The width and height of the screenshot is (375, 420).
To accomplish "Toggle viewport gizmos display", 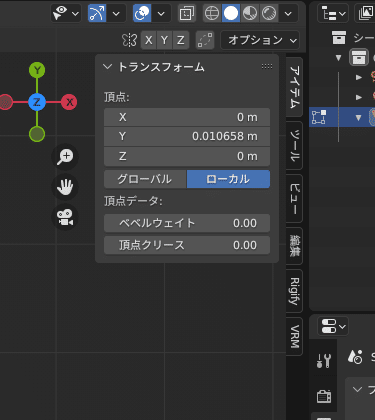I will point(97,14).
